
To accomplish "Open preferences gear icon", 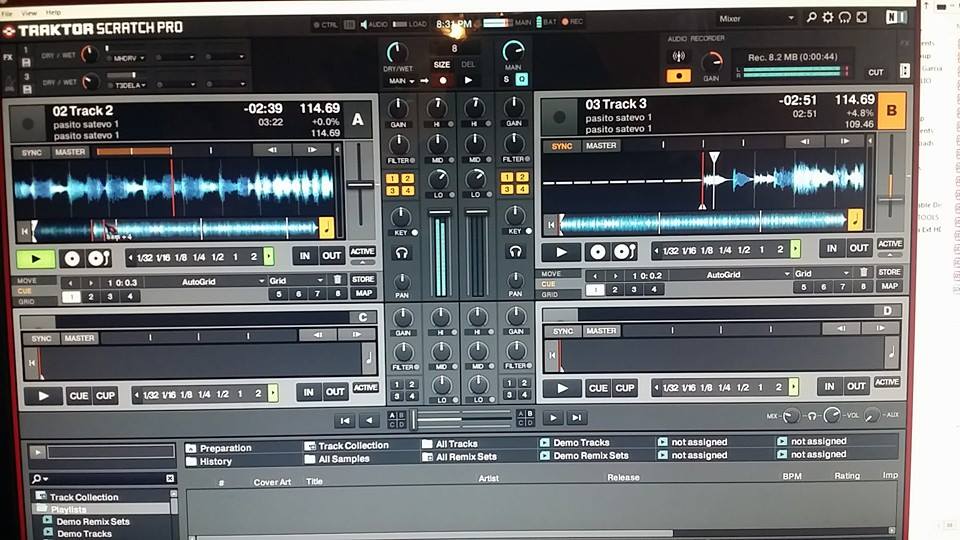I will [x=828, y=18].
